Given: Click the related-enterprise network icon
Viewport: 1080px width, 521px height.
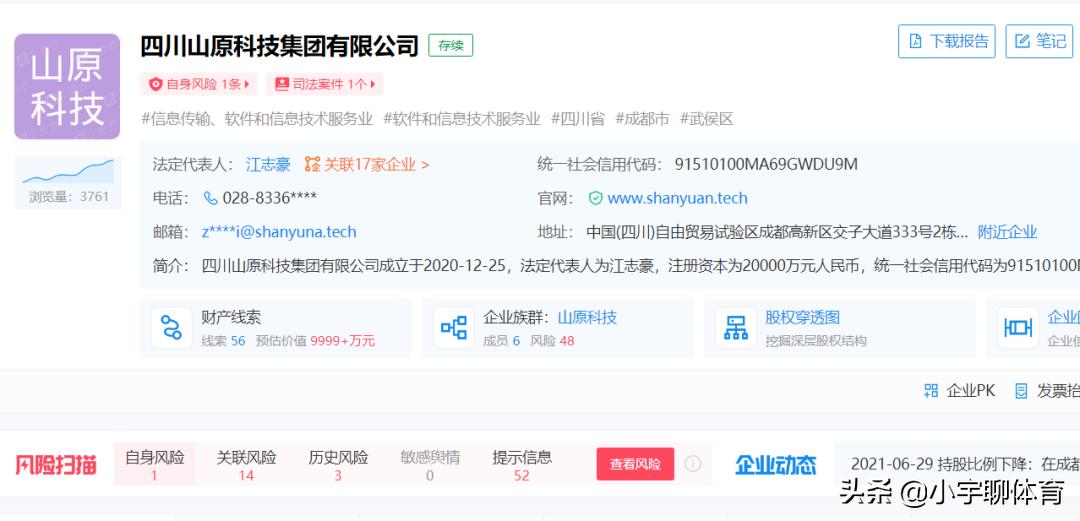Looking at the screenshot, I should click(x=313, y=165).
